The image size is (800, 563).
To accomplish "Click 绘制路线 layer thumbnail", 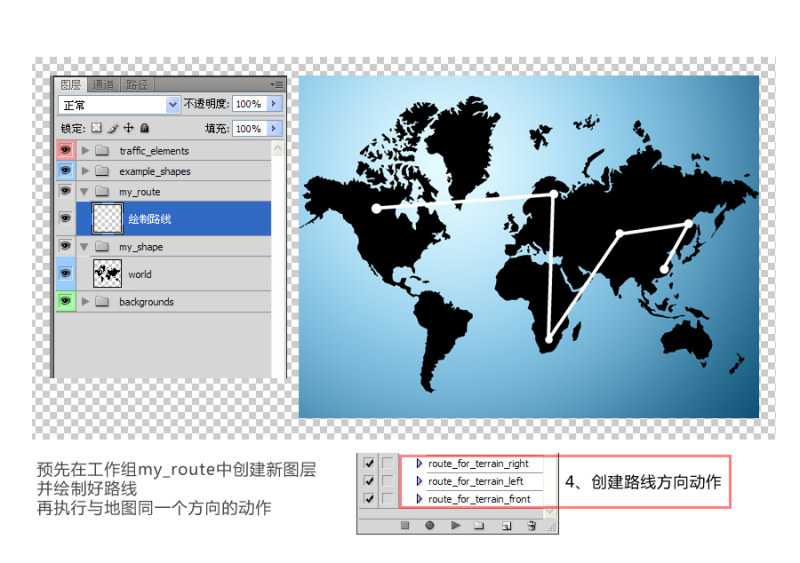I will pos(107,218).
